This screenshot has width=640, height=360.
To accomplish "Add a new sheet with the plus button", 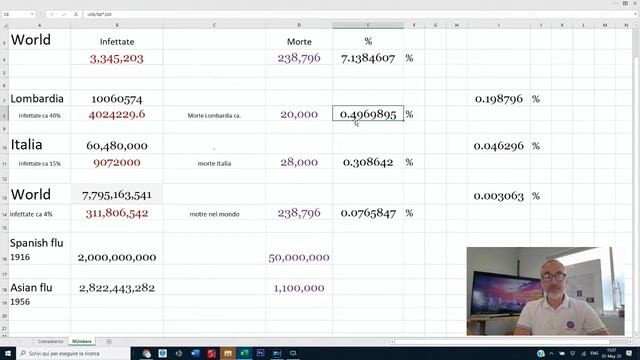I will pos(109,342).
